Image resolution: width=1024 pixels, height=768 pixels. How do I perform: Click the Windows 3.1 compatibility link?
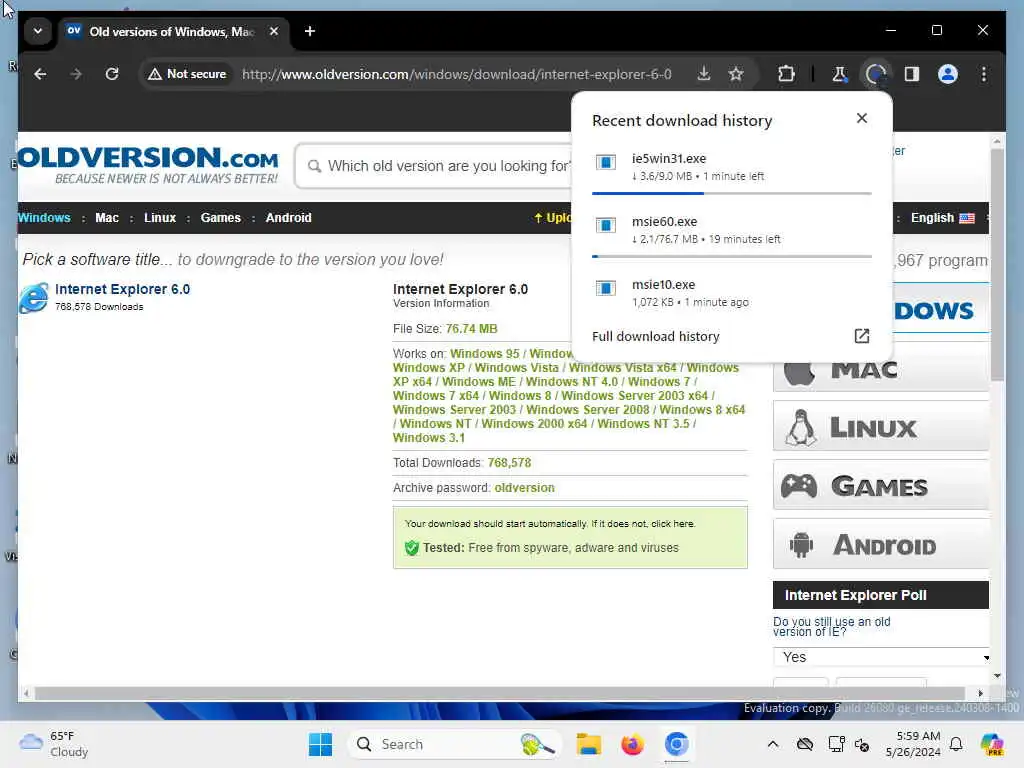[428, 438]
